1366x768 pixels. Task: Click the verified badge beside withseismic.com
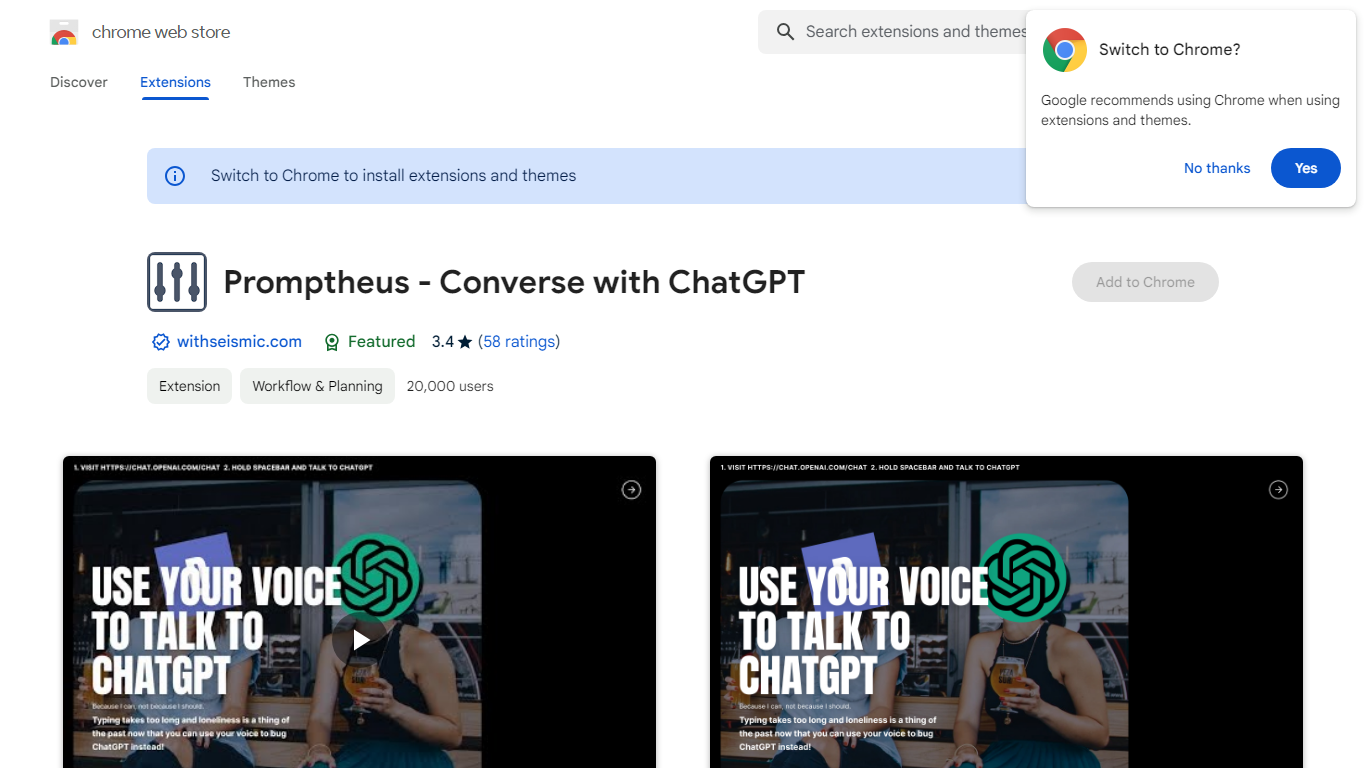(x=160, y=342)
